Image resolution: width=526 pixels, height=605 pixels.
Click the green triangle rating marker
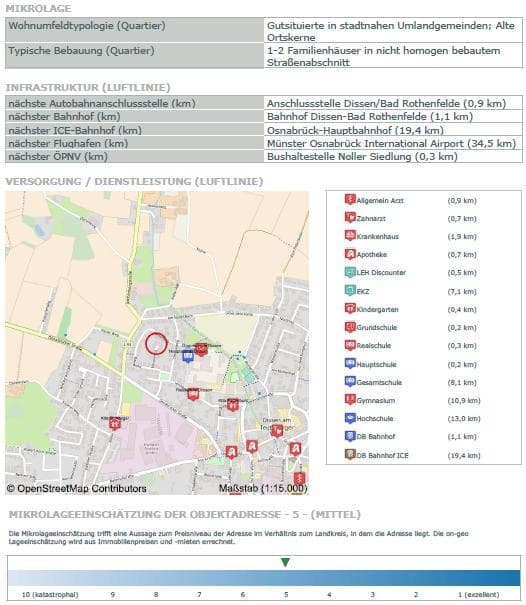click(x=285, y=562)
